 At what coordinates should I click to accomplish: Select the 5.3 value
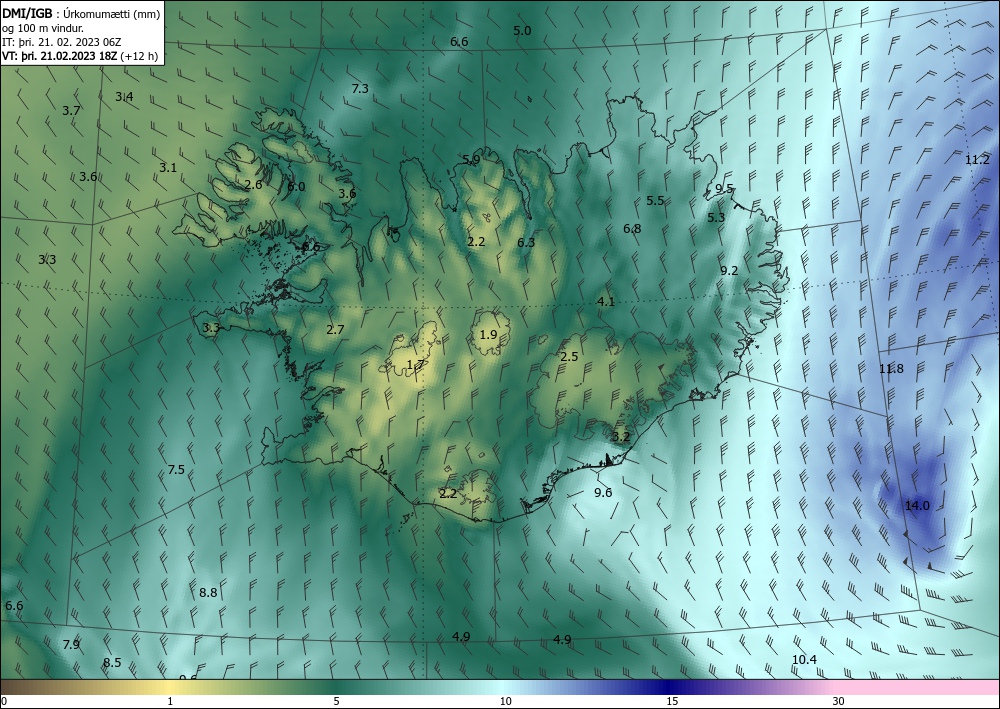tap(716, 217)
